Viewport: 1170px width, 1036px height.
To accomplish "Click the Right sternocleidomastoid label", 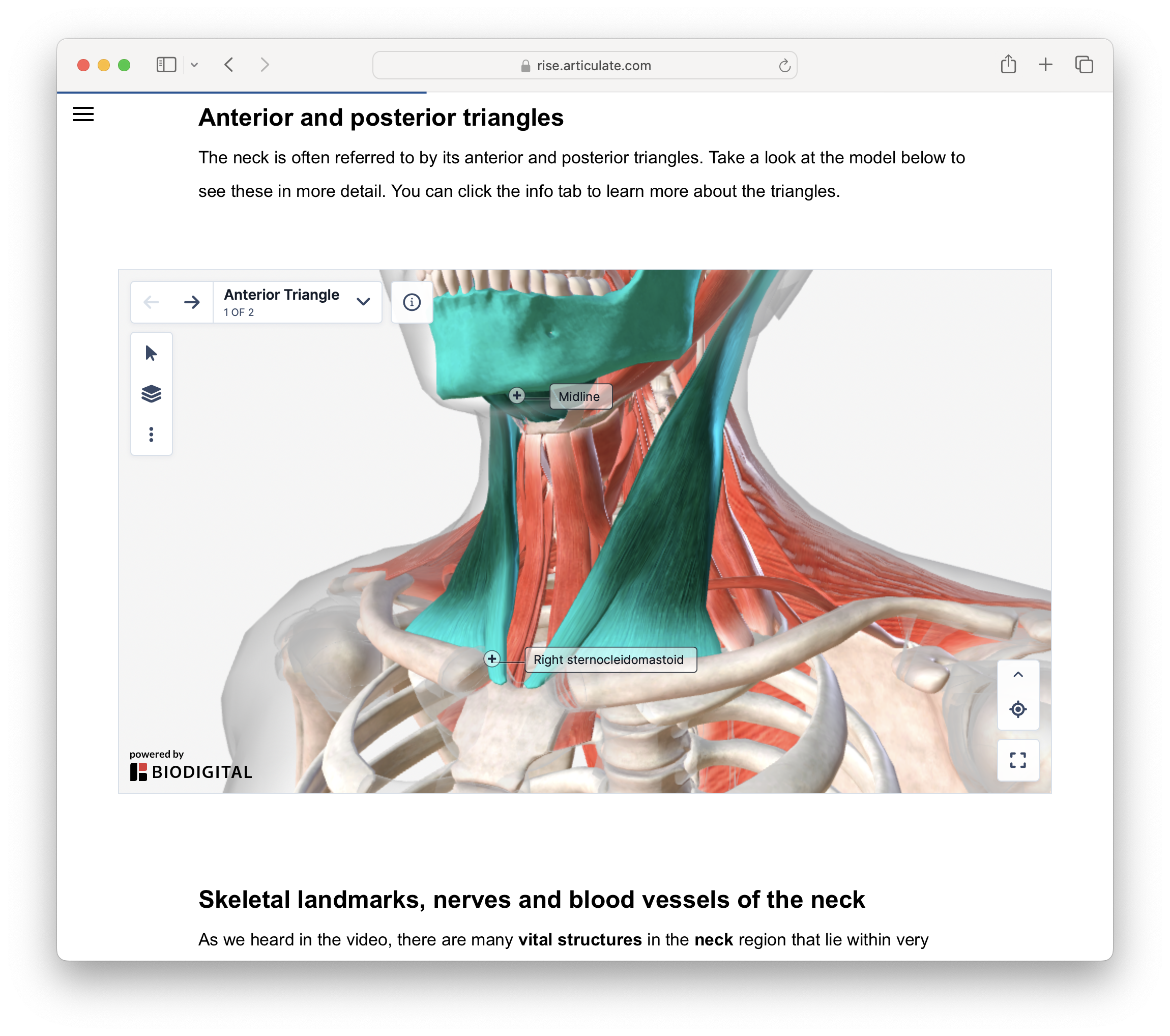I will coord(609,660).
